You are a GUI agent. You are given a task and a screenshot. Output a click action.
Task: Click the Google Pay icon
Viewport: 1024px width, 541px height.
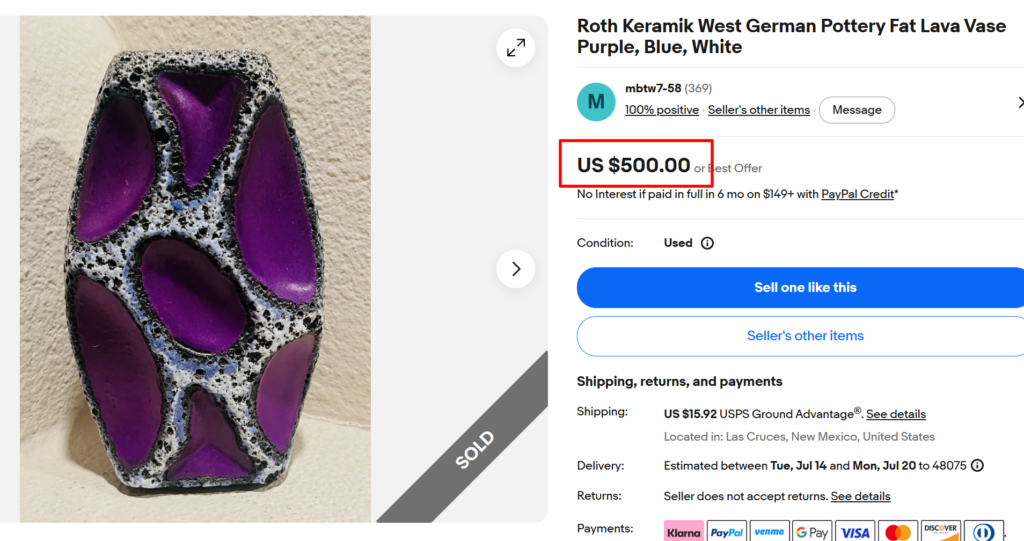coord(812,532)
